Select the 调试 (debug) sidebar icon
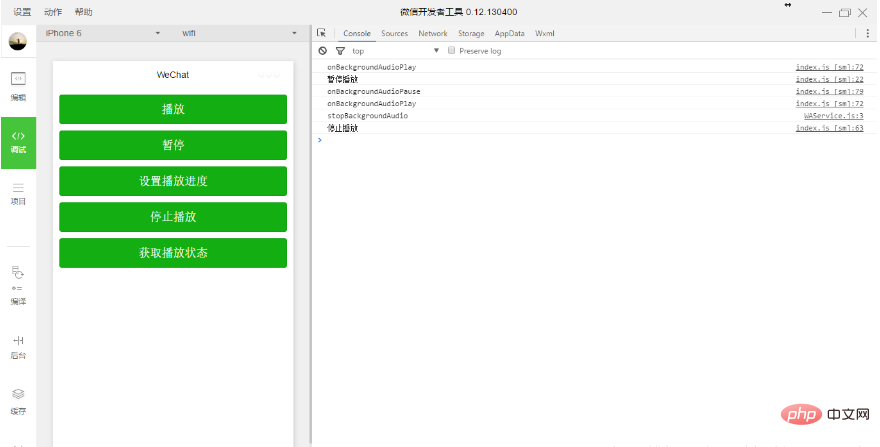 [x=19, y=143]
